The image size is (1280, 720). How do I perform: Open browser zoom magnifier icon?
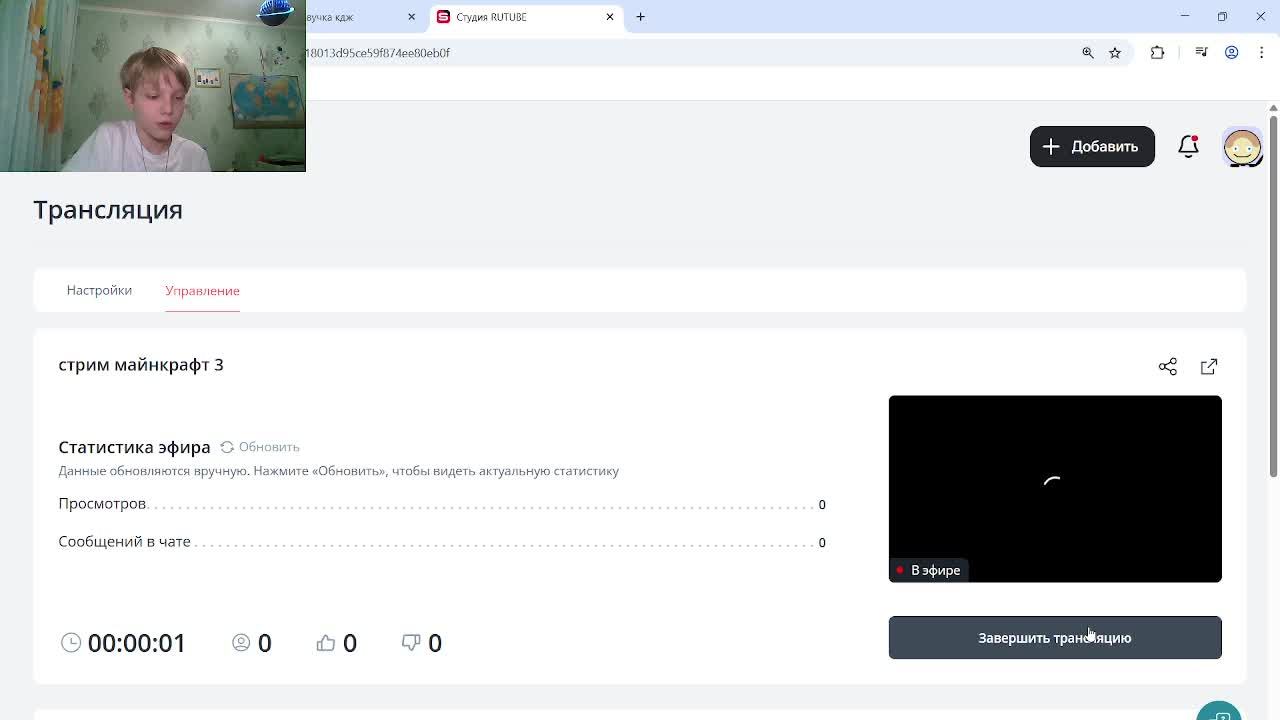(x=1088, y=53)
